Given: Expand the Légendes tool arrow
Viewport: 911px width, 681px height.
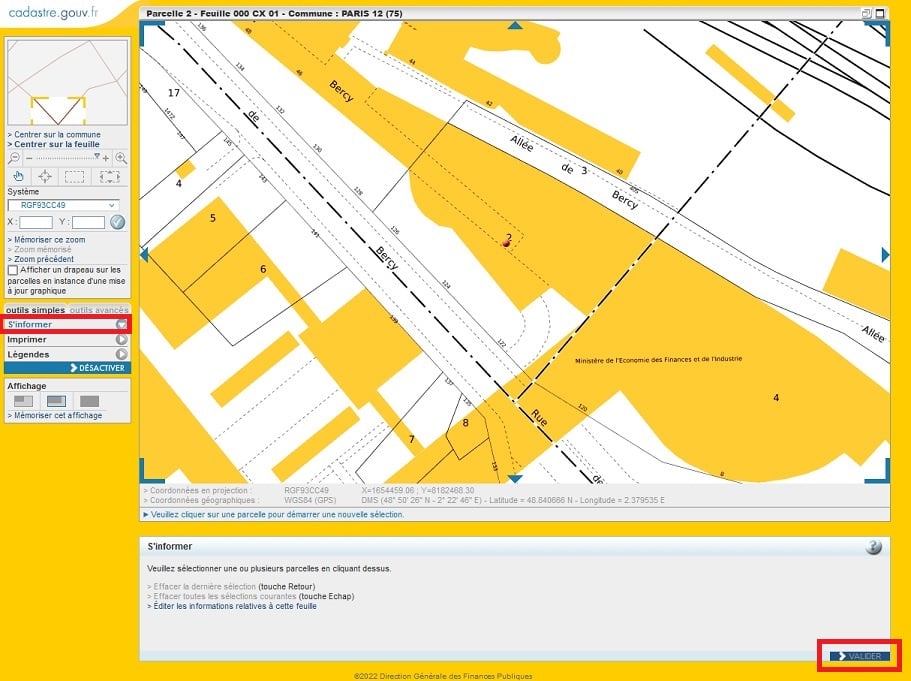Looking at the screenshot, I should point(121,354).
